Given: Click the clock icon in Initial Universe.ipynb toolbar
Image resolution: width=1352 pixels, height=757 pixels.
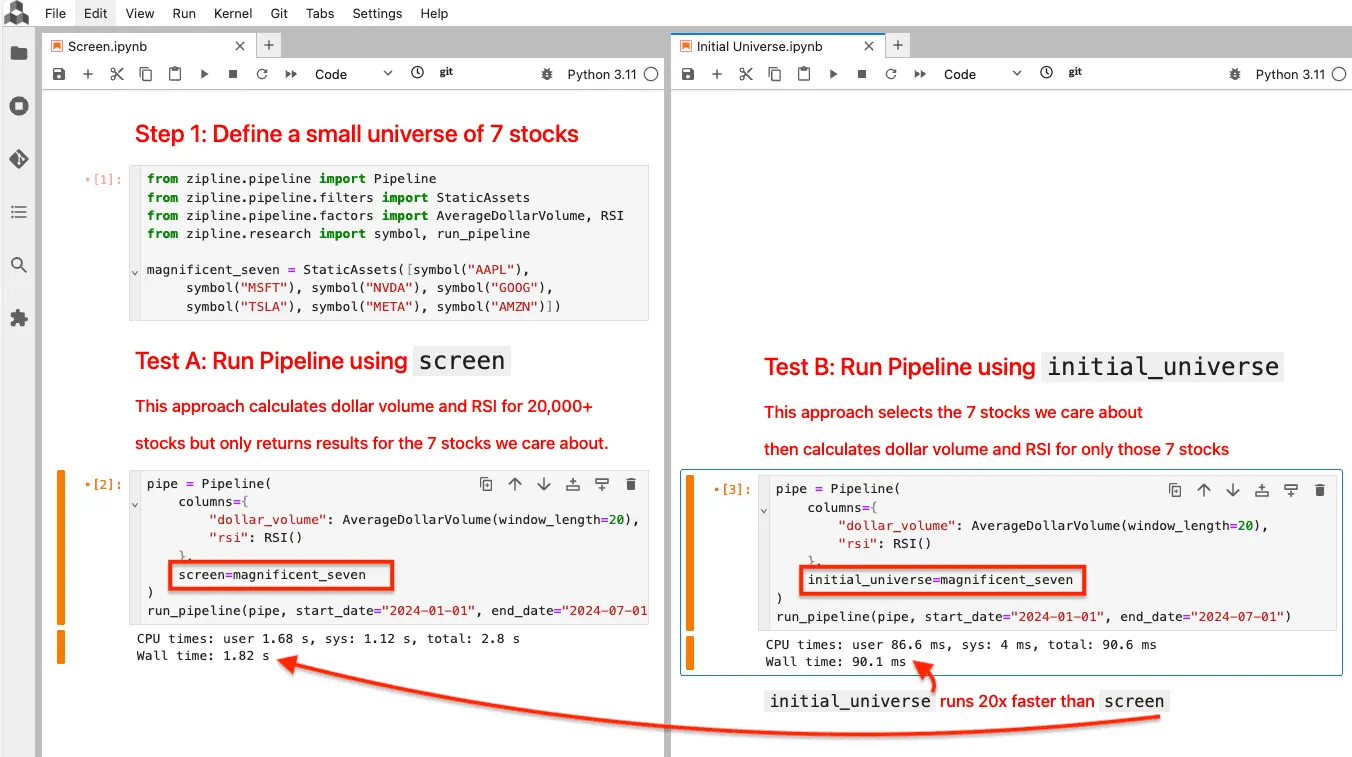Looking at the screenshot, I should point(1046,73).
